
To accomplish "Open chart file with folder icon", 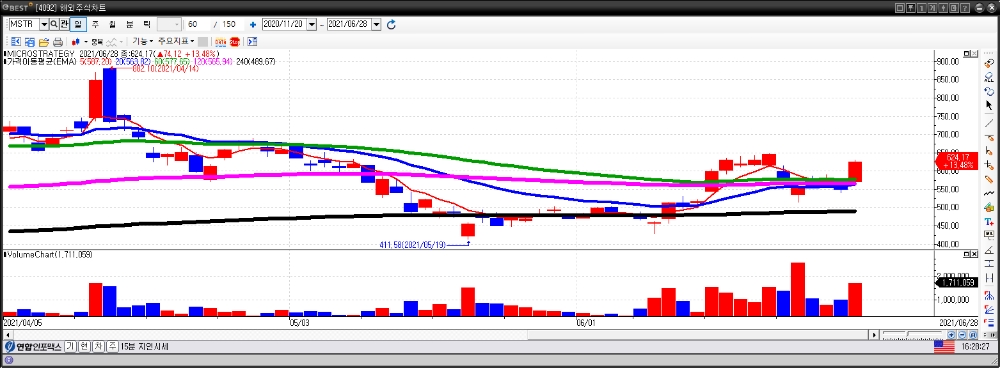I will pyautogui.click(x=43, y=41).
